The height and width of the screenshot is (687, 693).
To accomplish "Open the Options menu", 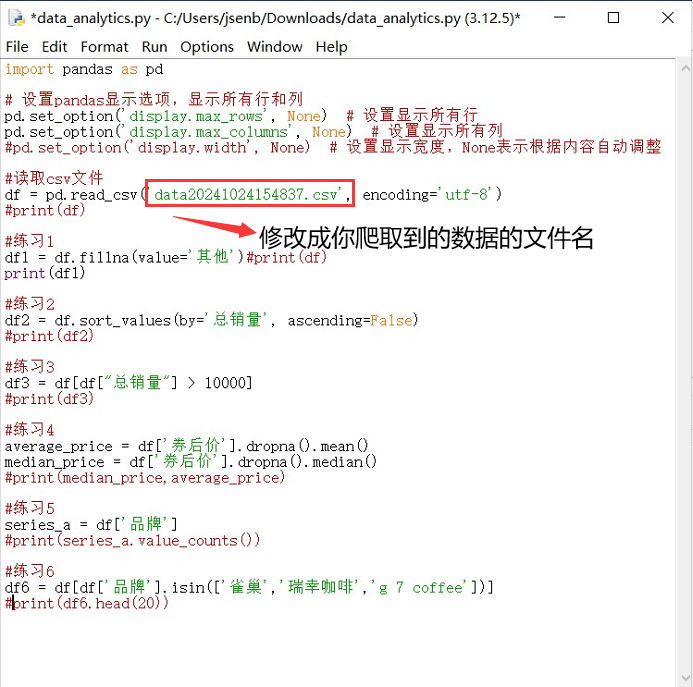I will coord(207,47).
